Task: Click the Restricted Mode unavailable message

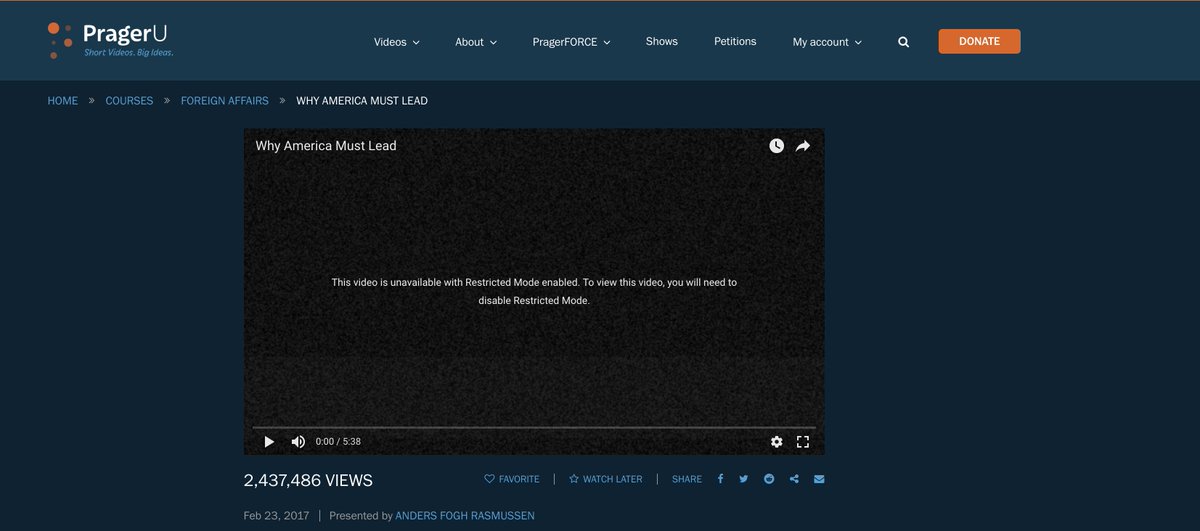Action: tap(534, 291)
